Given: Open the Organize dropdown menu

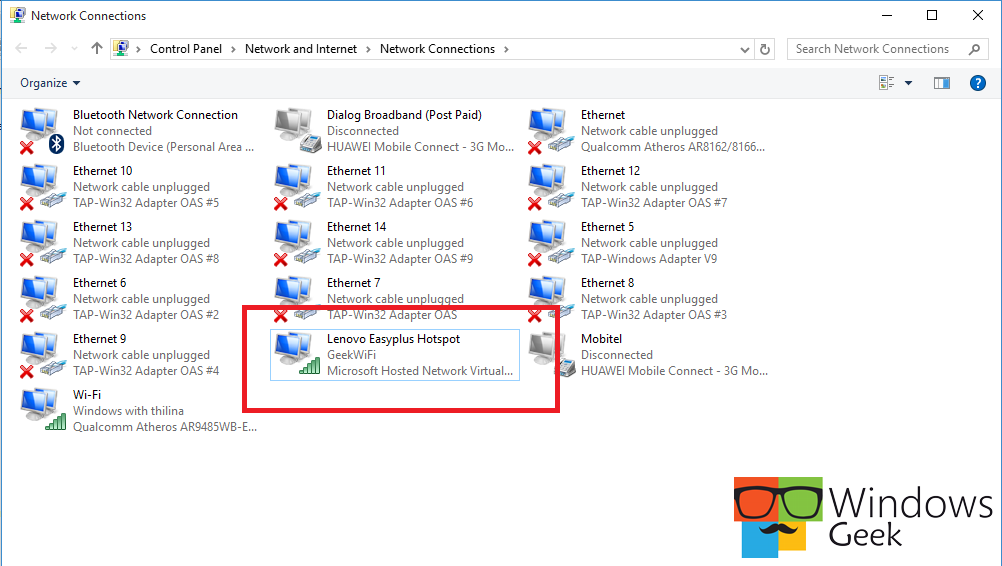Looking at the screenshot, I should click(x=50, y=83).
